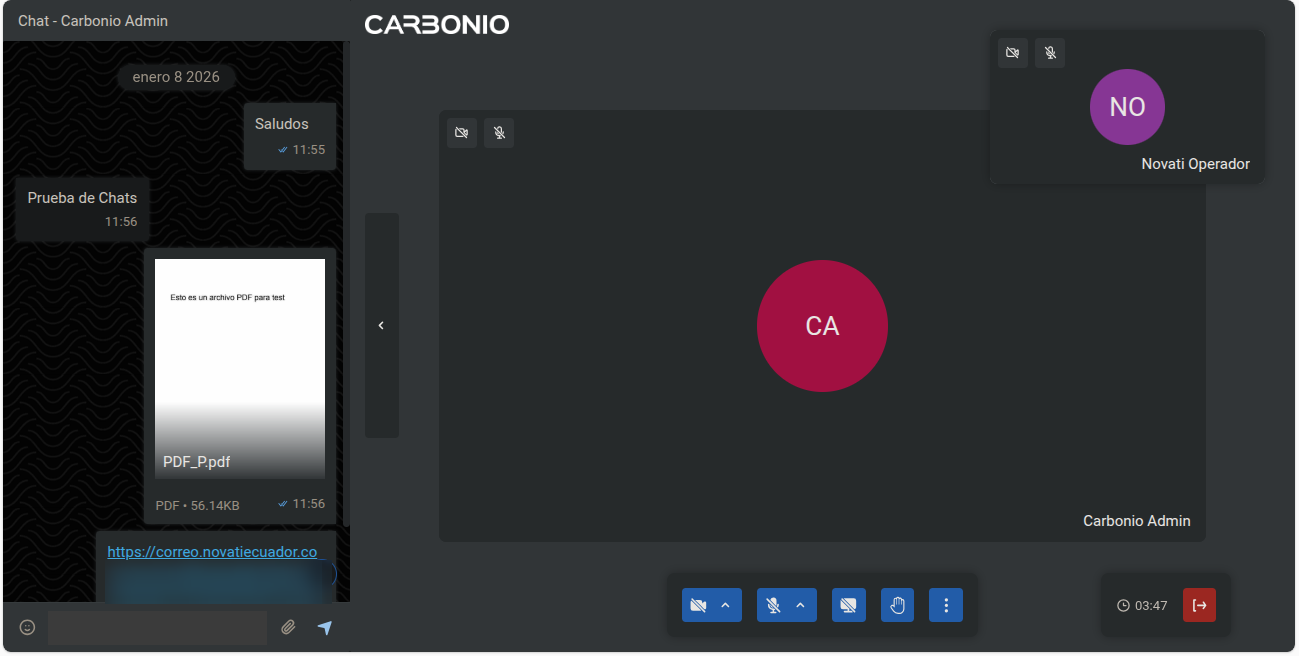Viewport: 1299px width, 656px height.
Task: Click the Carbonio logo
Action: pyautogui.click(x=436, y=24)
